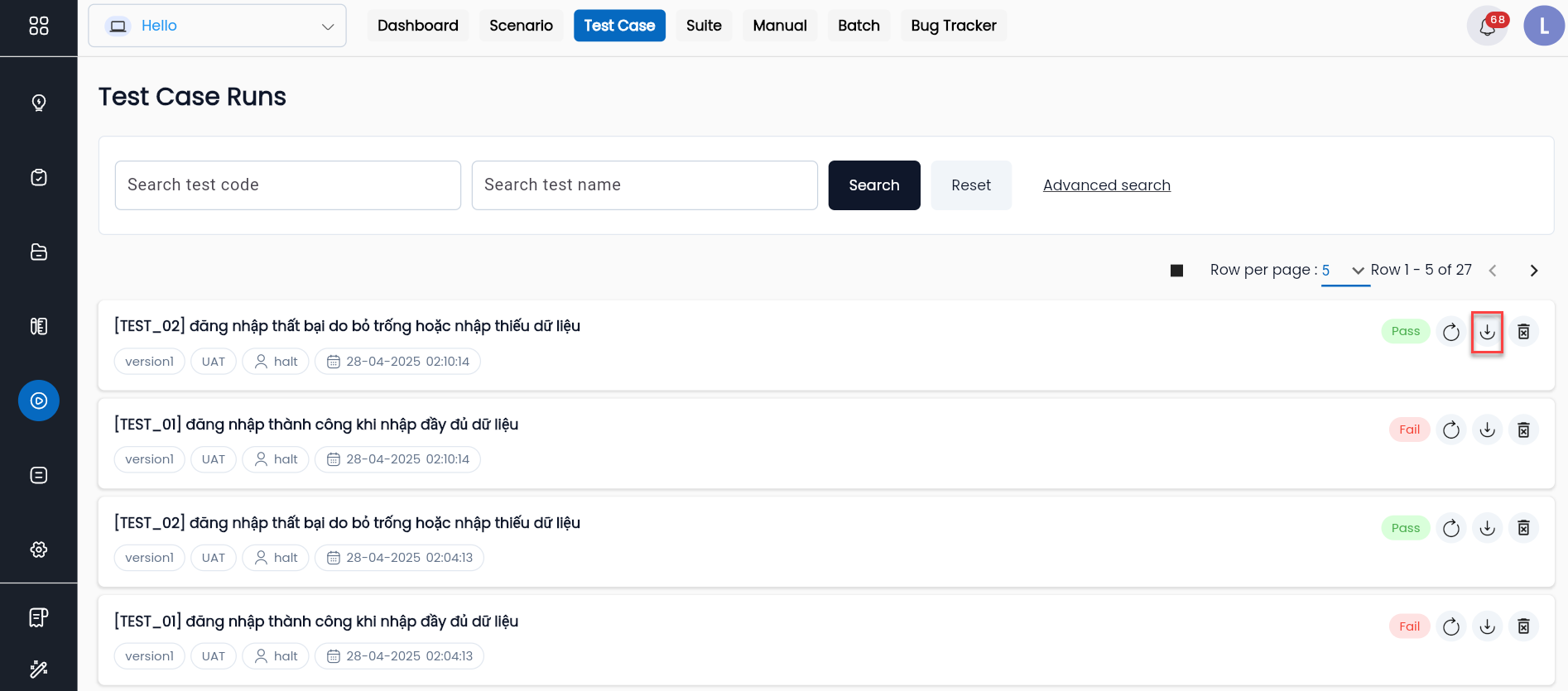Go to the previous page of runs
This screenshot has height=691, width=1568.
1493,271
